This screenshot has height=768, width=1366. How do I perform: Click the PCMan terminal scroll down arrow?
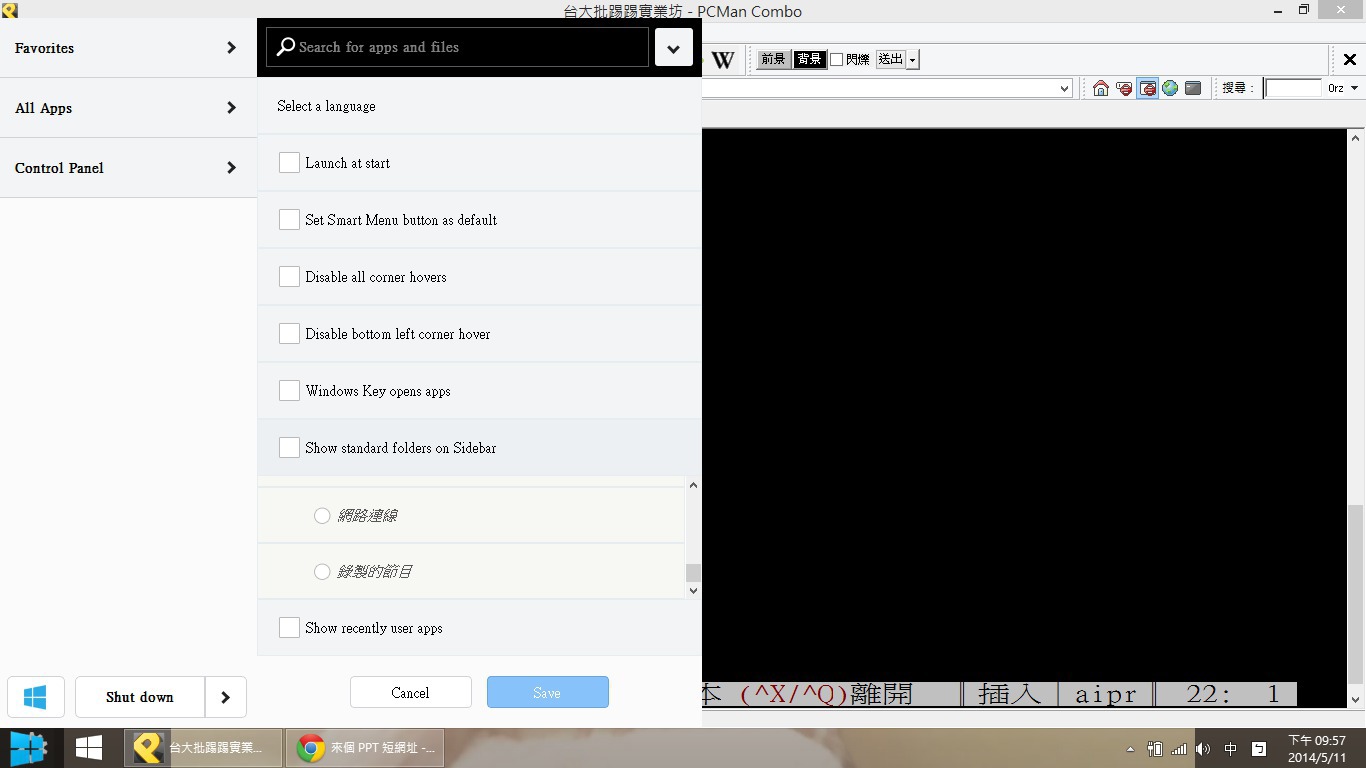click(1356, 700)
